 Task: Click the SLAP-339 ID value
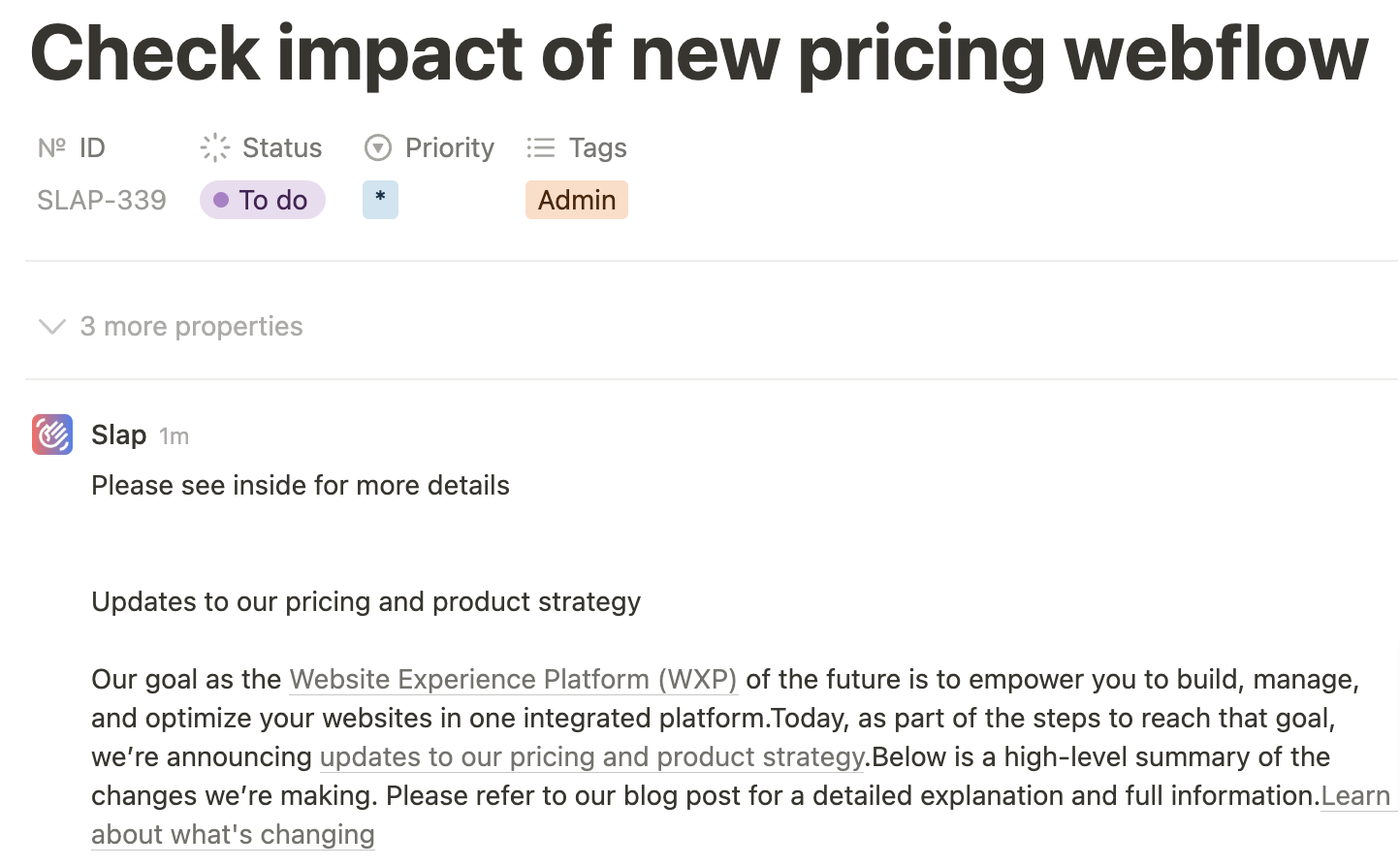point(102,200)
